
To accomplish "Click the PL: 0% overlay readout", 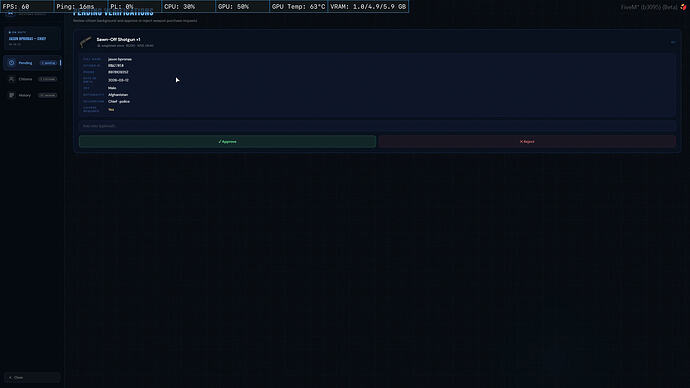I will click(135, 7).
